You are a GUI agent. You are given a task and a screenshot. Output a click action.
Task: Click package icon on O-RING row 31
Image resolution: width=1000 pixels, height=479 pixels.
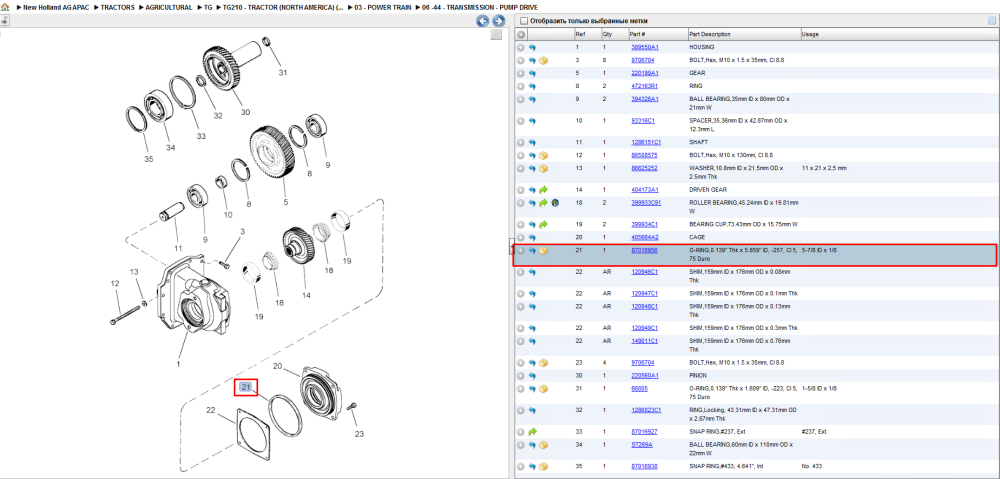pyautogui.click(x=543, y=388)
